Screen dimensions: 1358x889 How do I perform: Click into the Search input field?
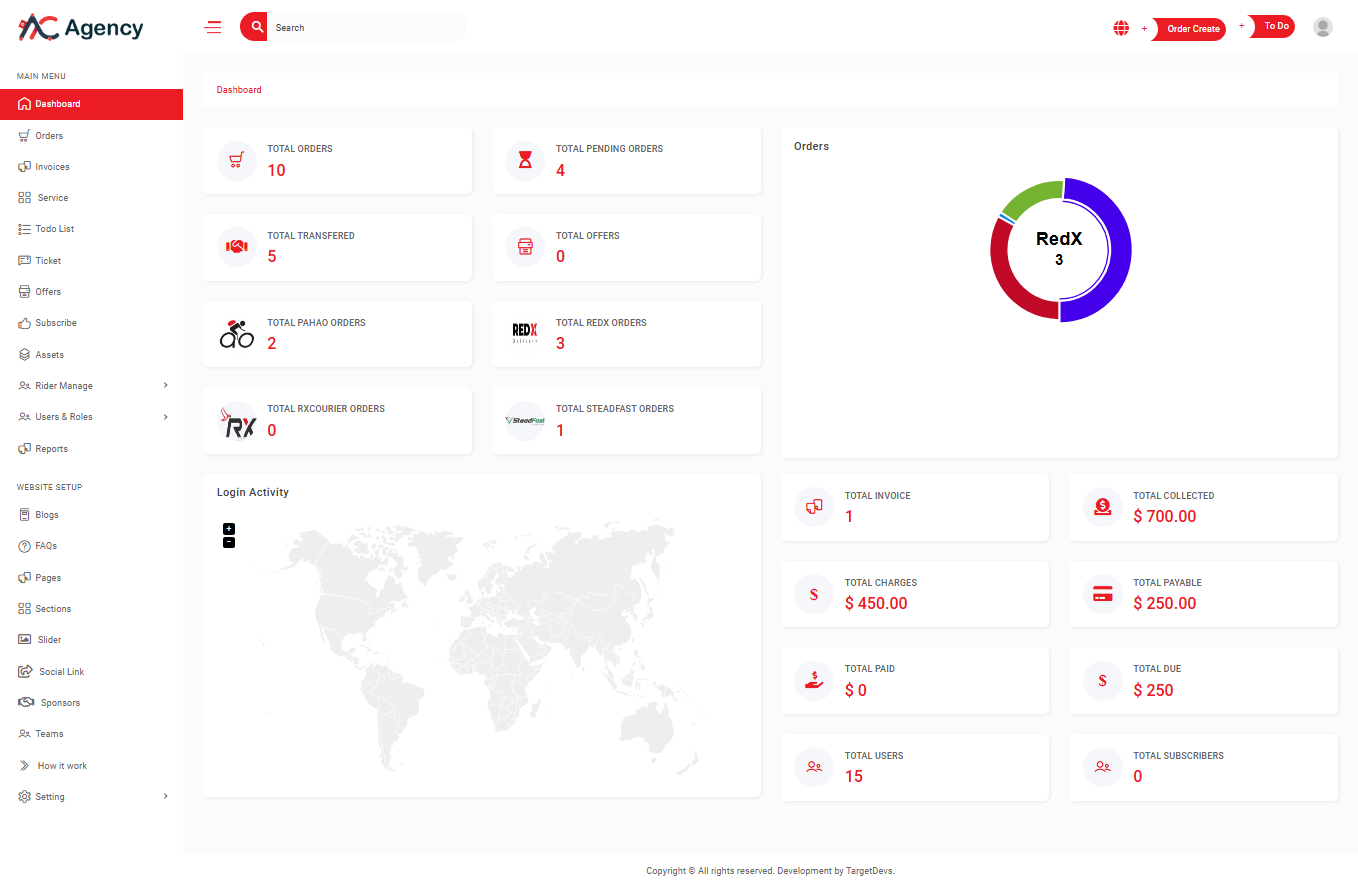point(365,28)
